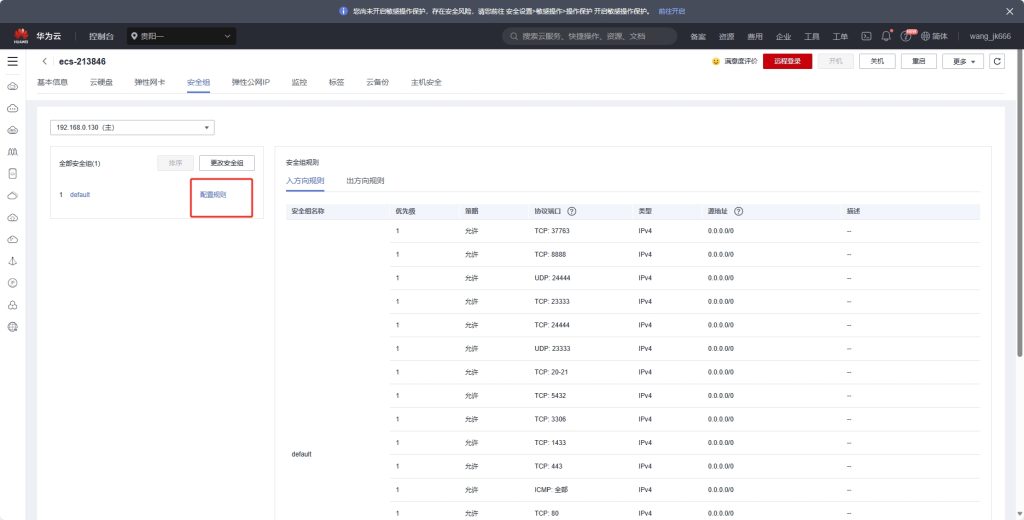Click the TCP: 37763 rule cell

pyautogui.click(x=552, y=231)
